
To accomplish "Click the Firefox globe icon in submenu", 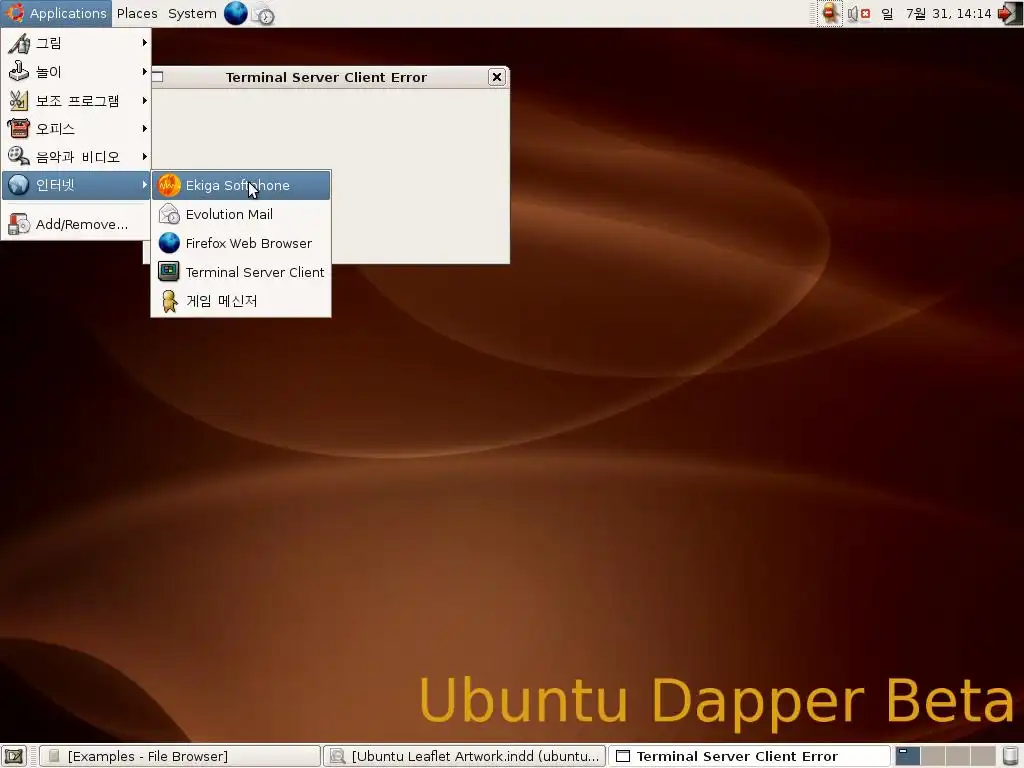I will click(x=169, y=243).
